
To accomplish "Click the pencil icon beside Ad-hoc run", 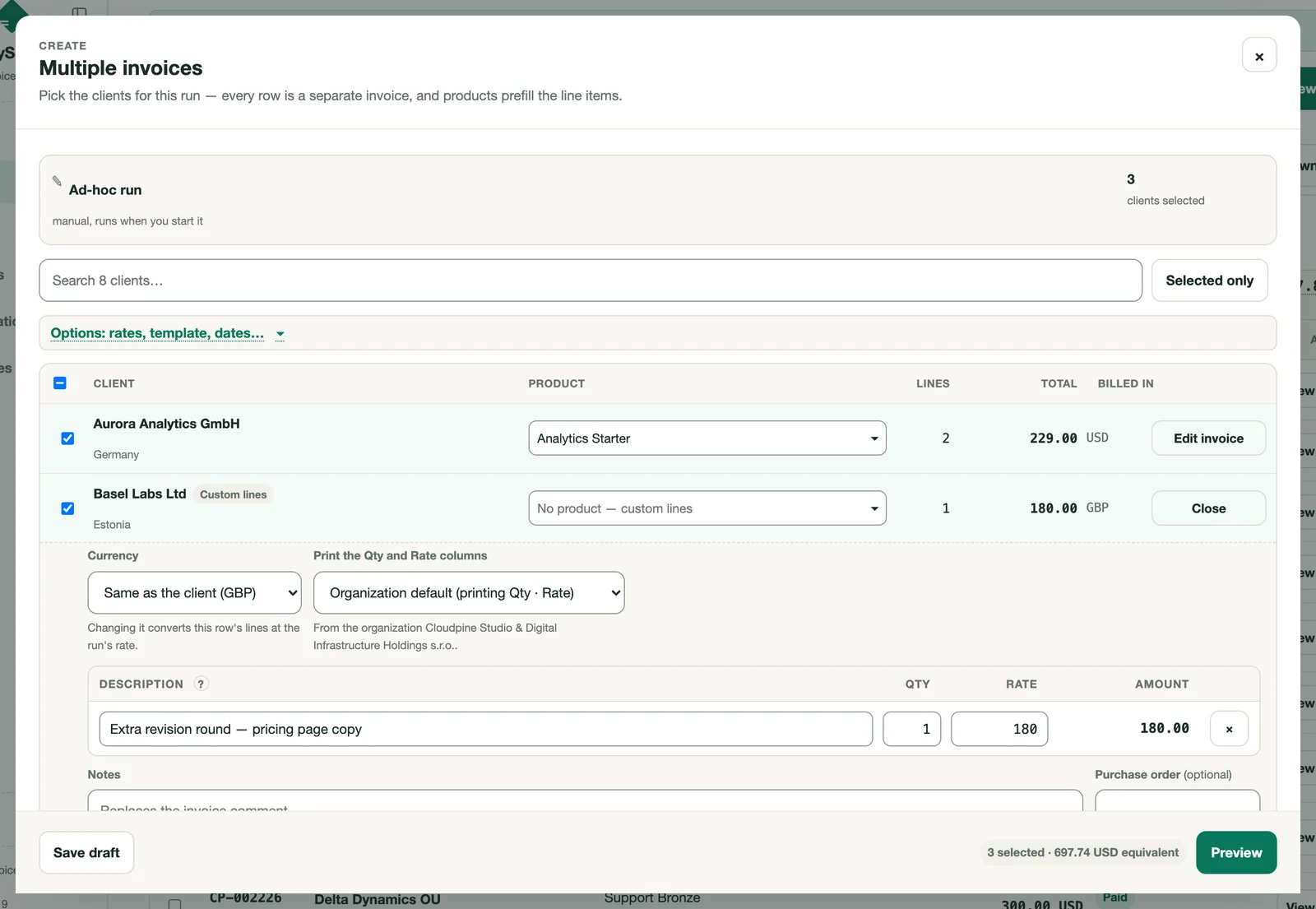I will pos(57,181).
